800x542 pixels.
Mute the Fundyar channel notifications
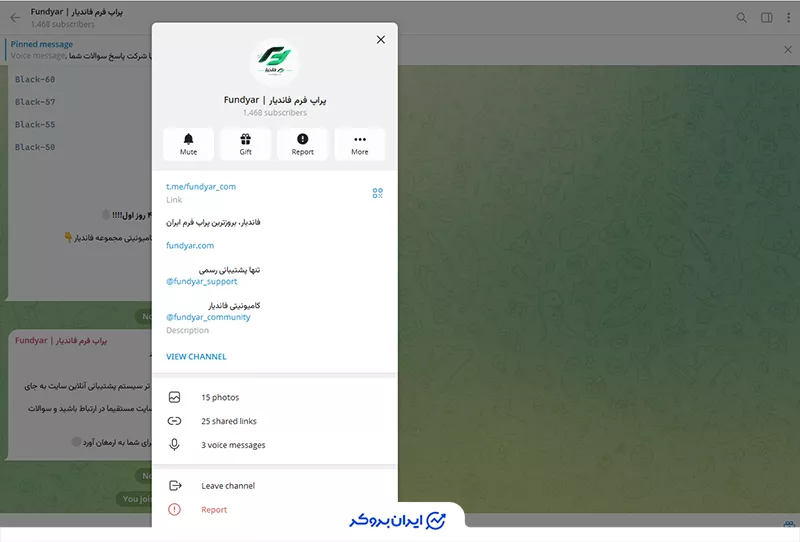pyautogui.click(x=188, y=144)
